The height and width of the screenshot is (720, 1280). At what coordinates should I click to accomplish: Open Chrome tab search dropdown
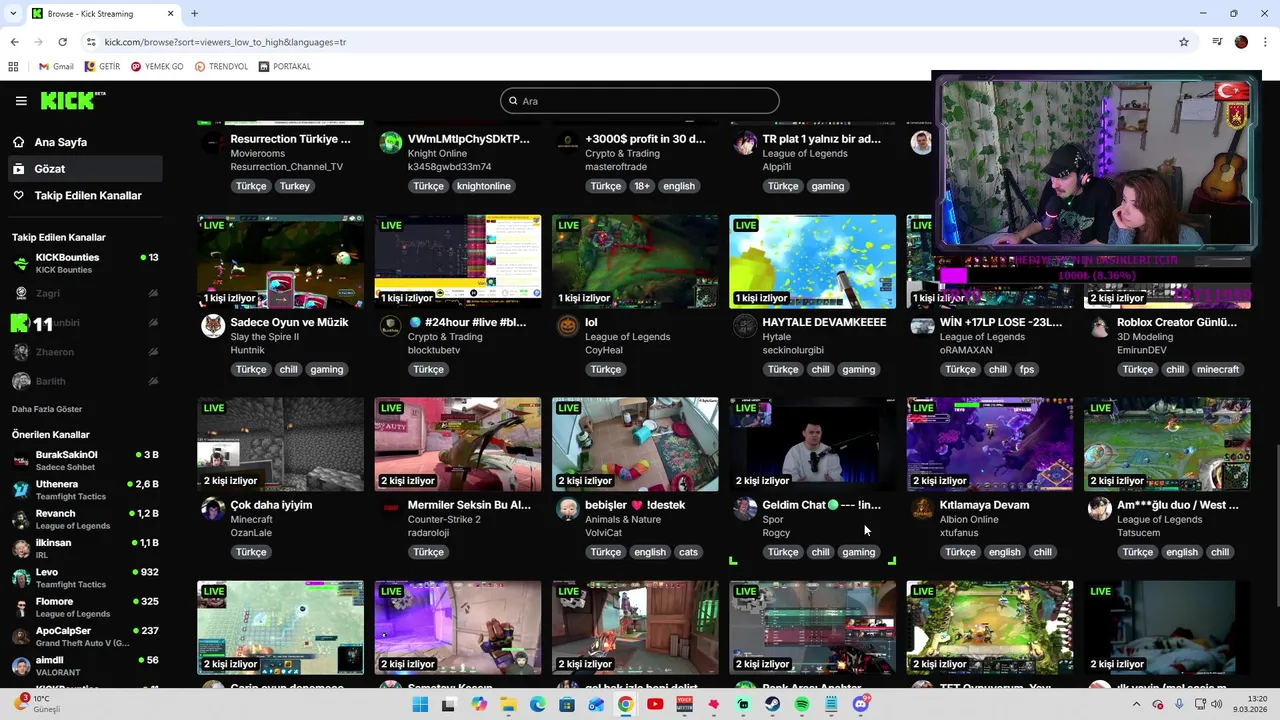(x=13, y=13)
